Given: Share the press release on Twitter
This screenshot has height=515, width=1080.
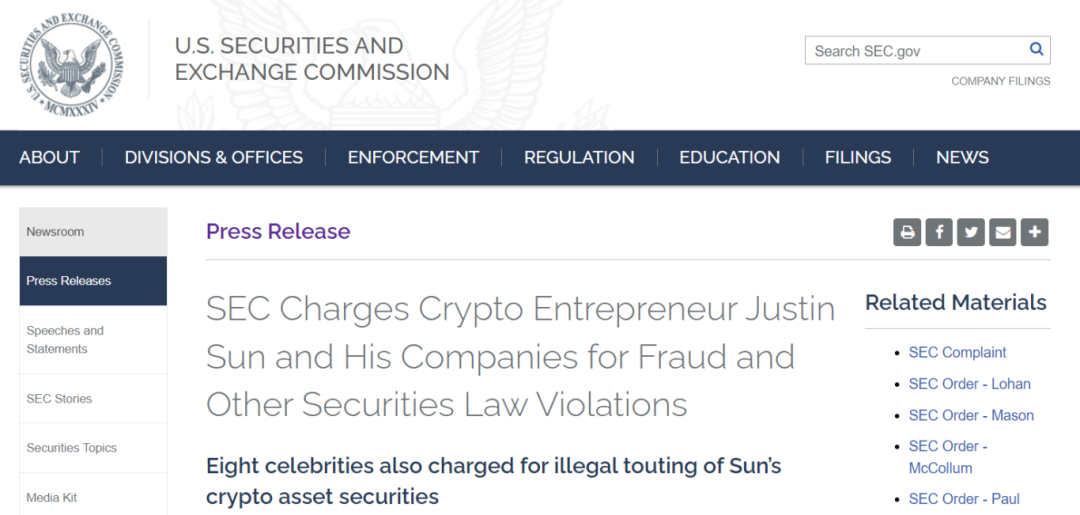Looking at the screenshot, I should [970, 232].
